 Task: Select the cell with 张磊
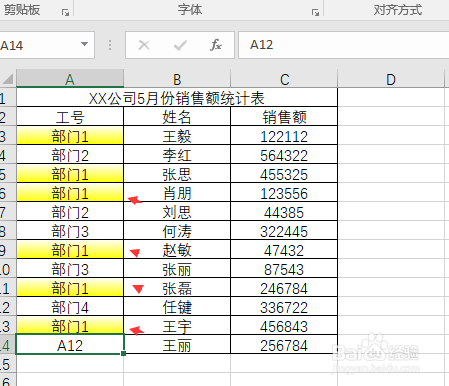click(x=177, y=288)
